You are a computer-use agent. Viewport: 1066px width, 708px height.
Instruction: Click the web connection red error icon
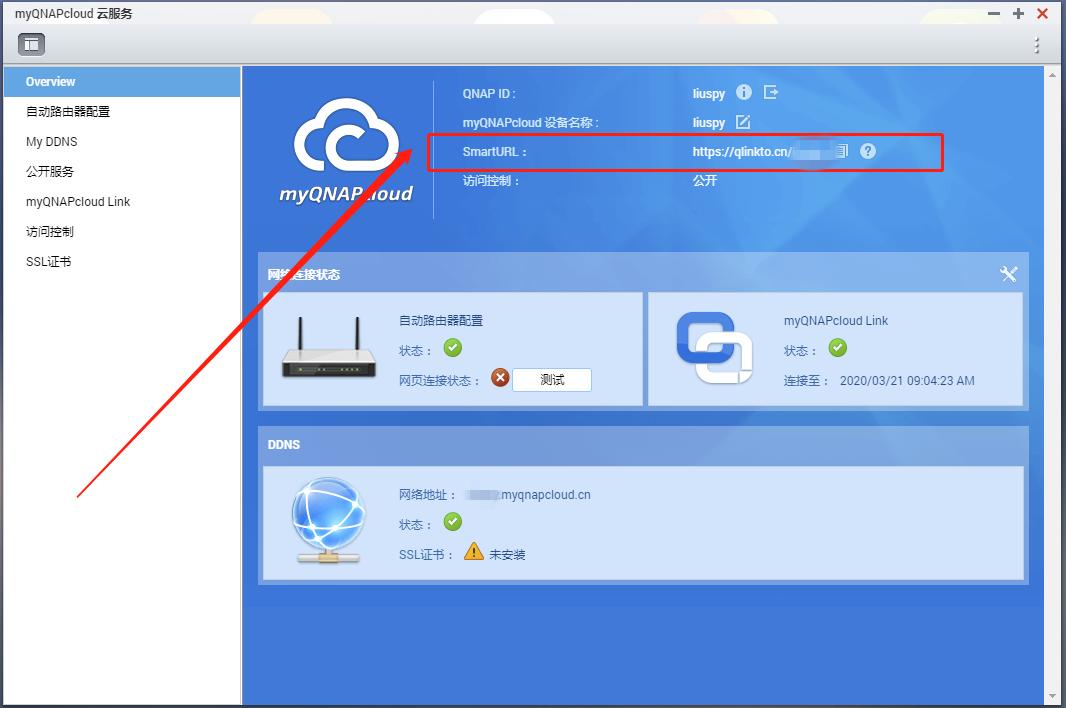[500, 377]
